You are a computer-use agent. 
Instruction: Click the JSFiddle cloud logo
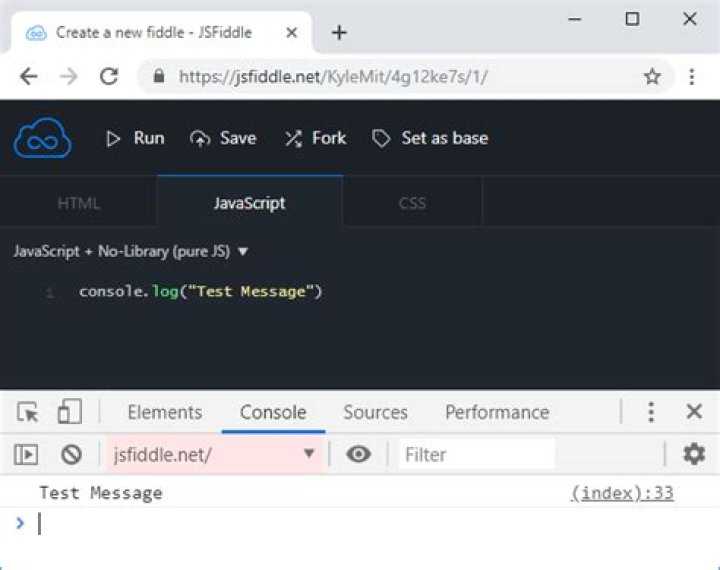click(x=42, y=138)
